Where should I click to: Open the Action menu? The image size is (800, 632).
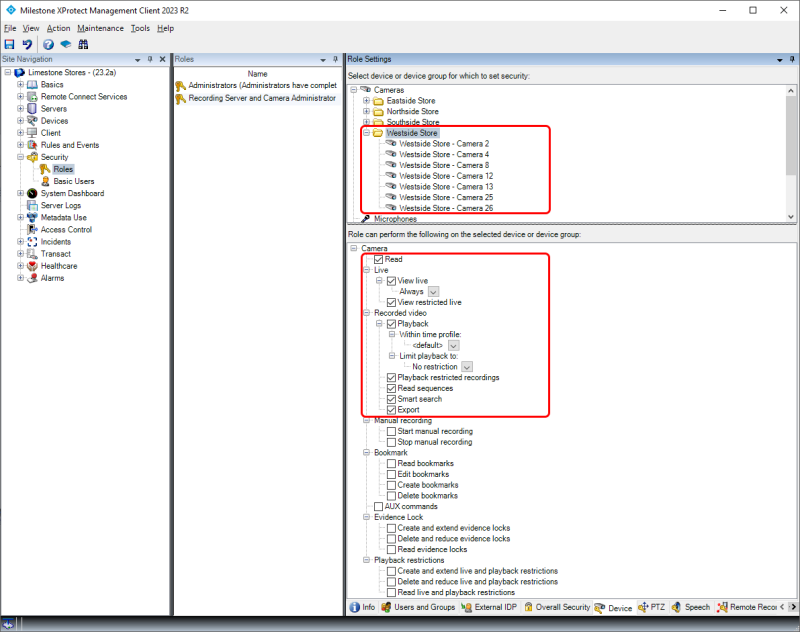point(58,29)
